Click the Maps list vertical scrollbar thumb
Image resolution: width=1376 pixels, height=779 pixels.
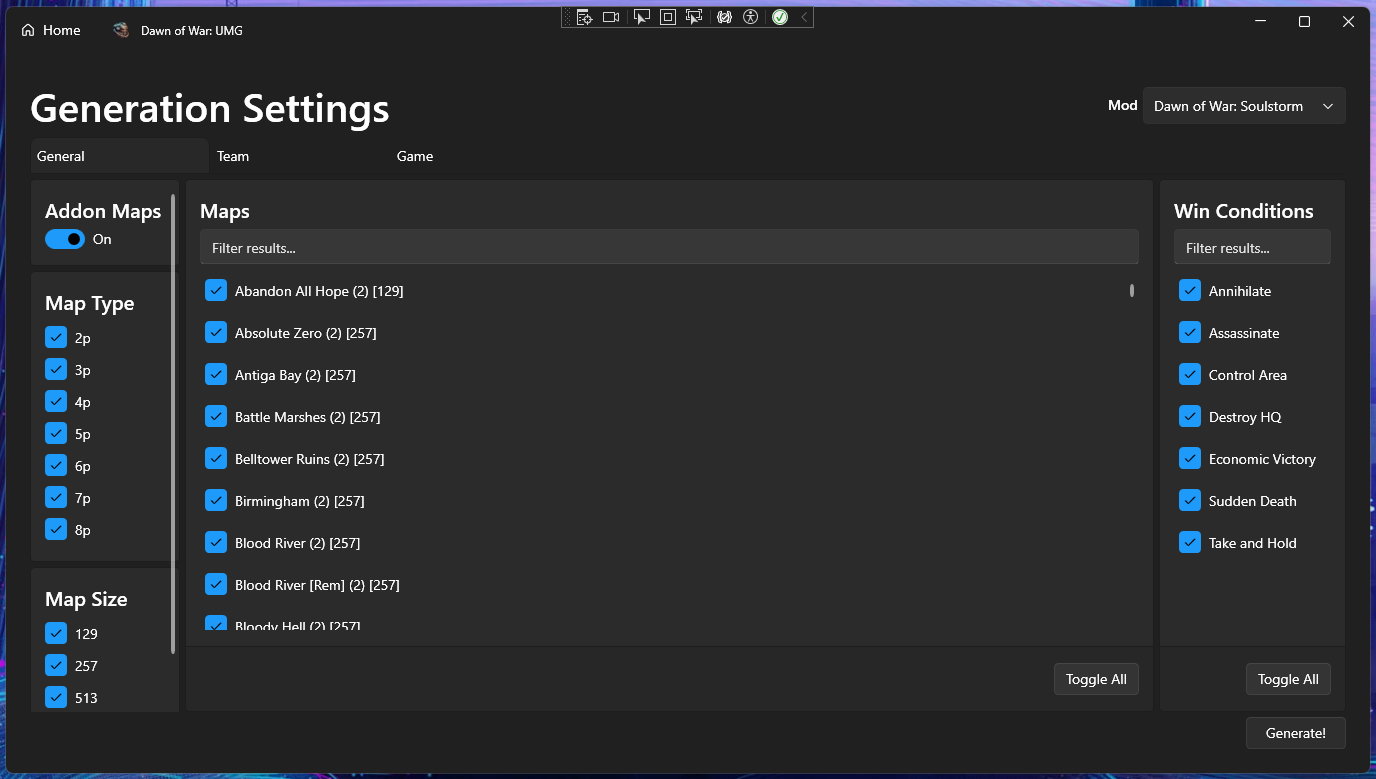click(x=1132, y=290)
